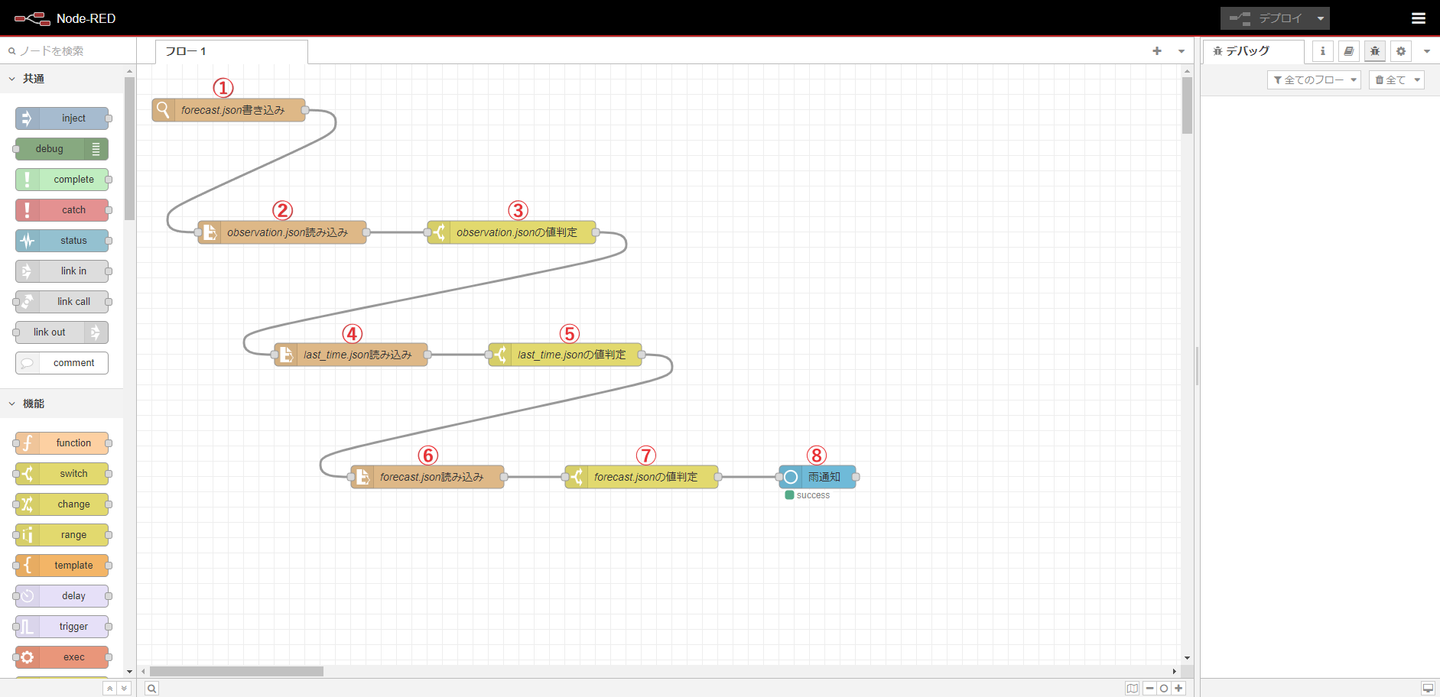Select the link in node in palette
The height and width of the screenshot is (697, 1440).
pyautogui.click(x=62, y=271)
